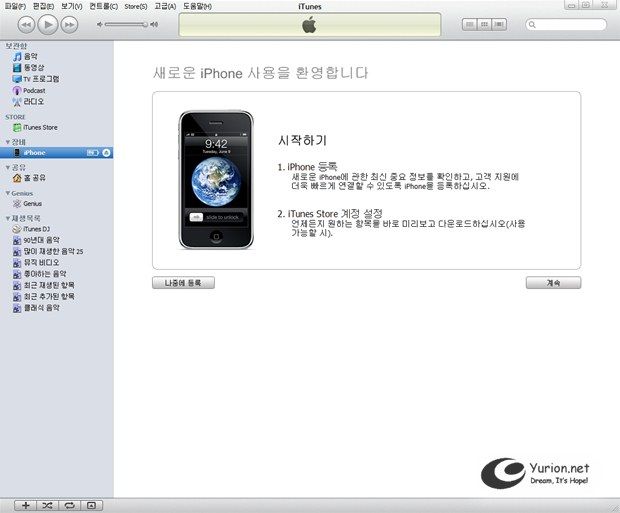This screenshot has width=620, height=513.
Task: Collapse the 재생목록 playlists section
Action: (x=8, y=218)
